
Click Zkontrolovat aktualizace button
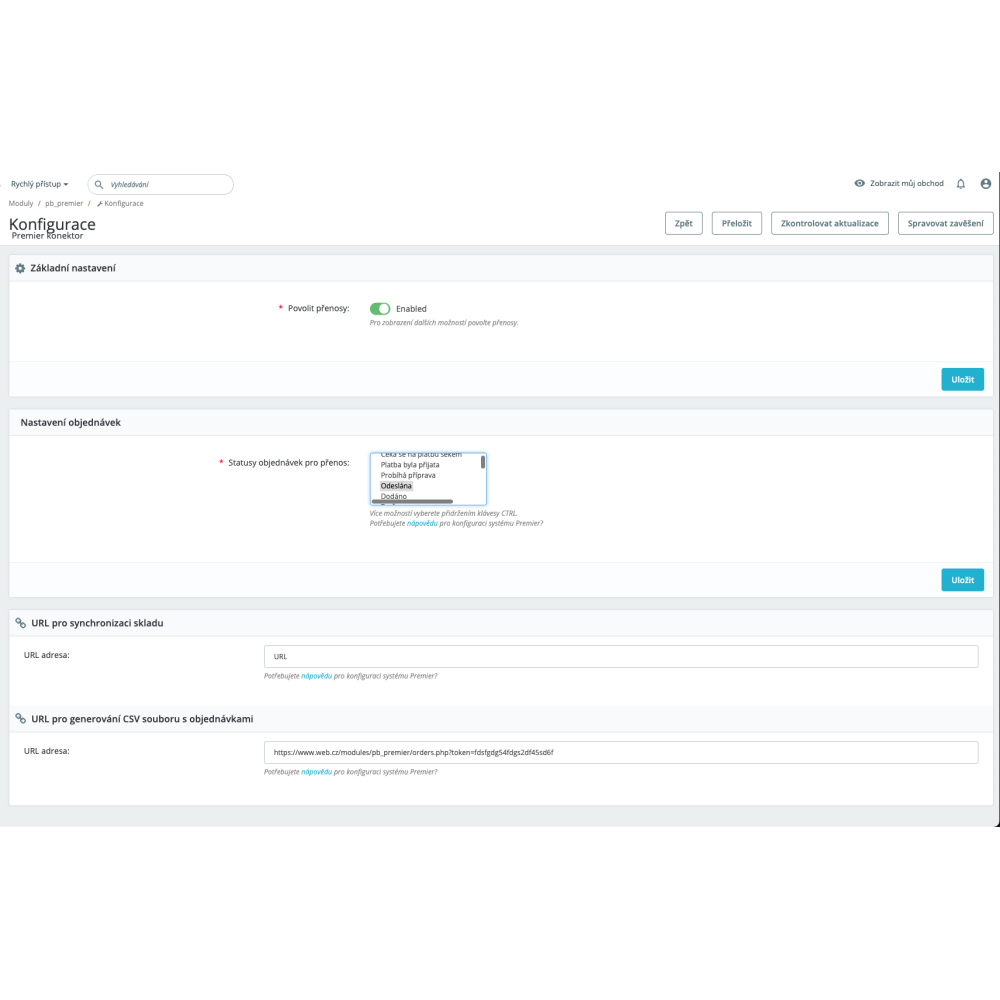tap(830, 223)
